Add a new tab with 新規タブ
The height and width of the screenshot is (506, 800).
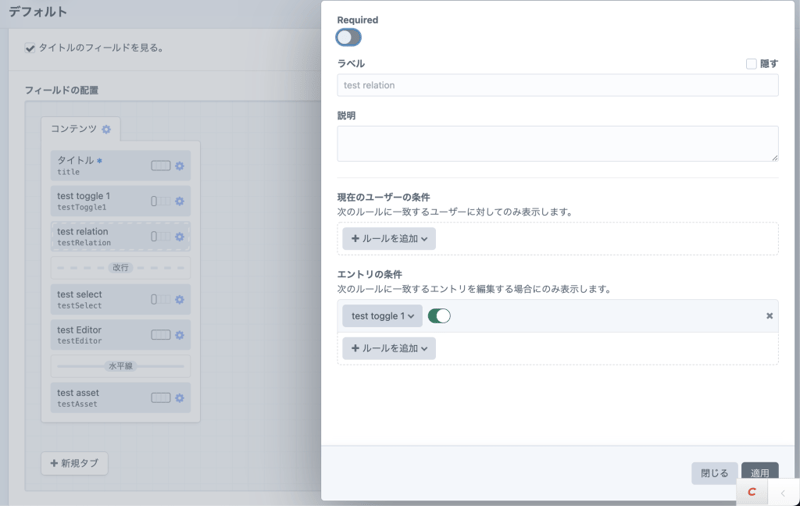[75, 464]
